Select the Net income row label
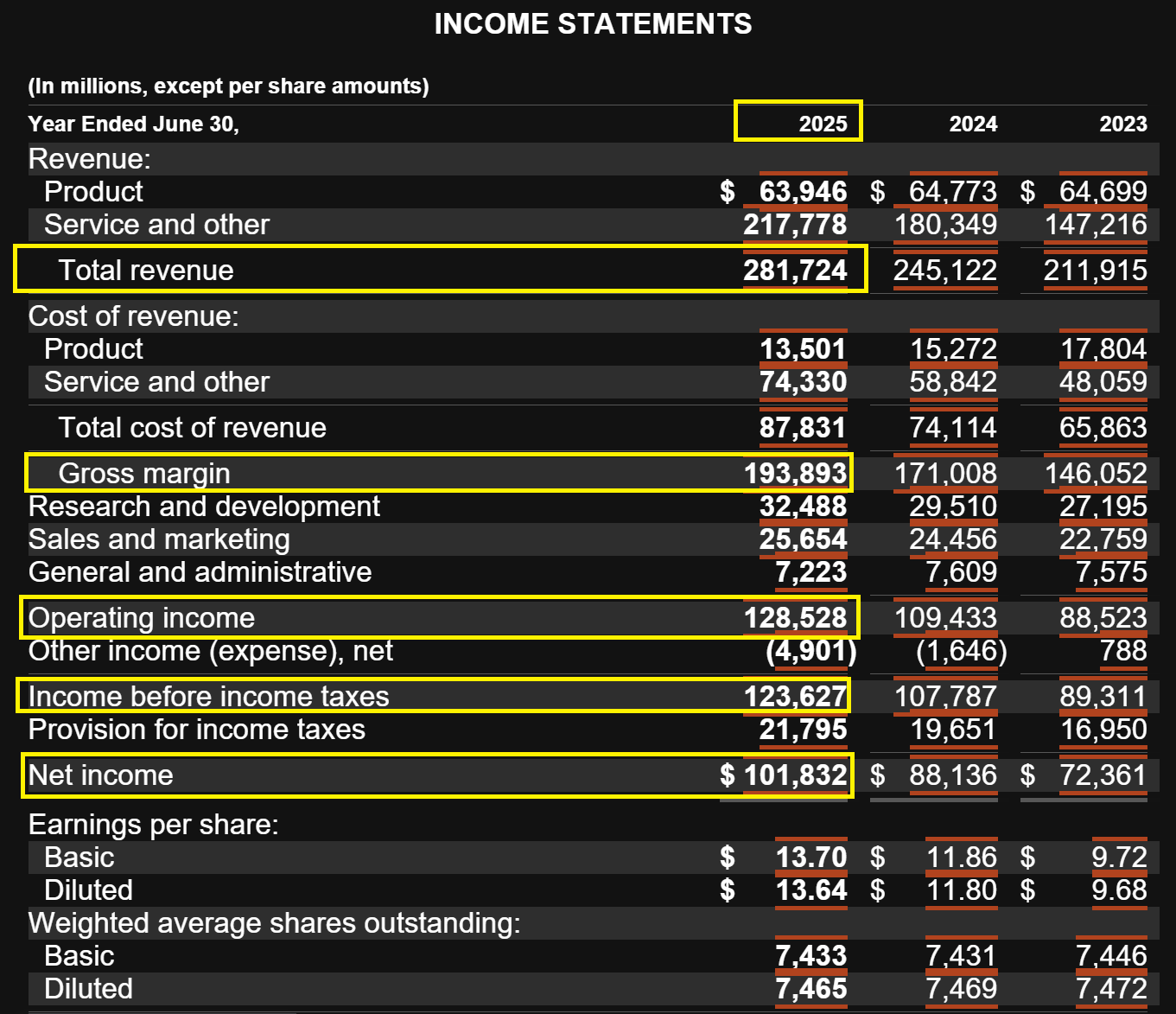1176x1014 pixels. 100,775
